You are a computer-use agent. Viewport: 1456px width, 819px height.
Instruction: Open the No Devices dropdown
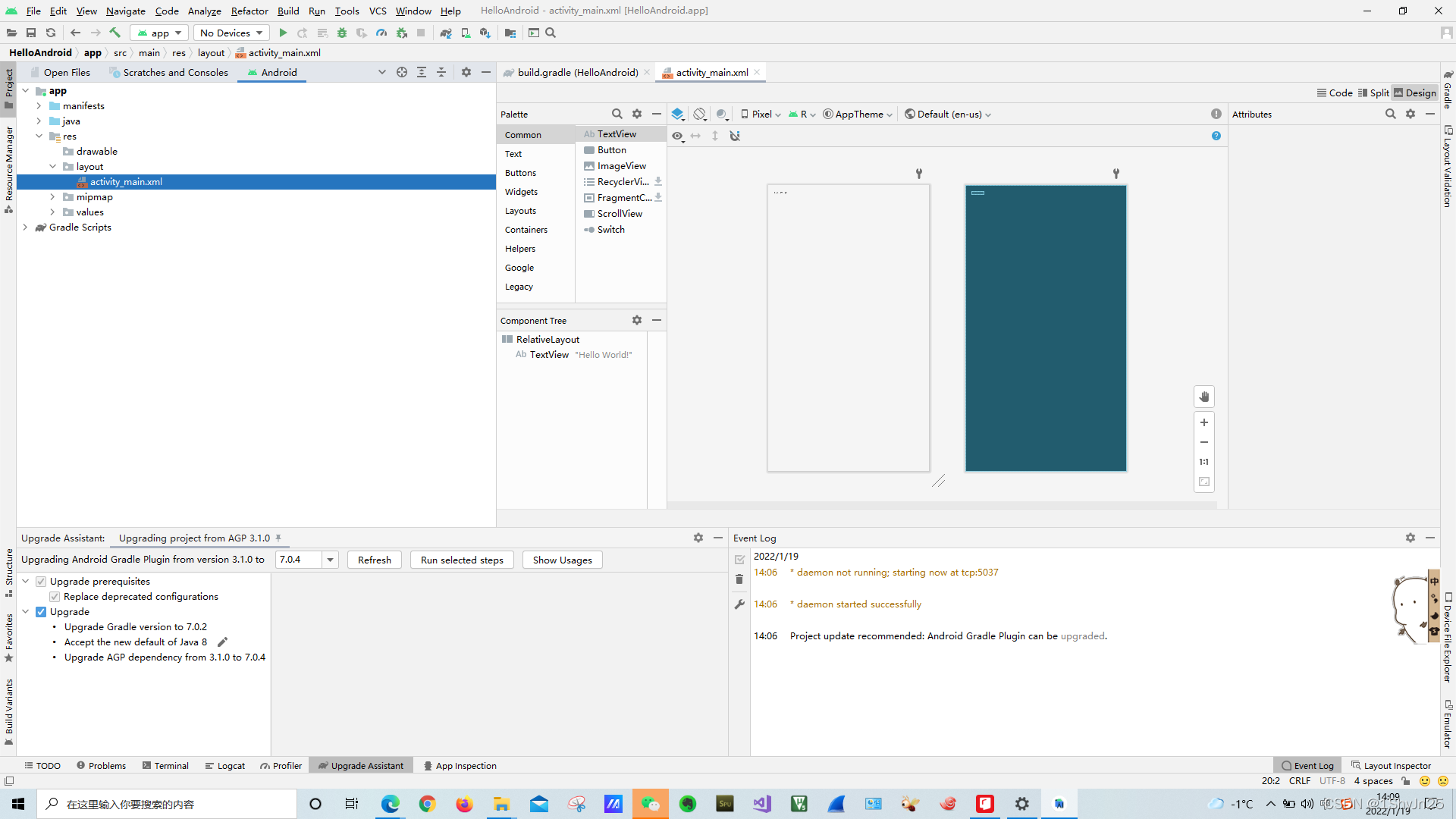tap(231, 33)
